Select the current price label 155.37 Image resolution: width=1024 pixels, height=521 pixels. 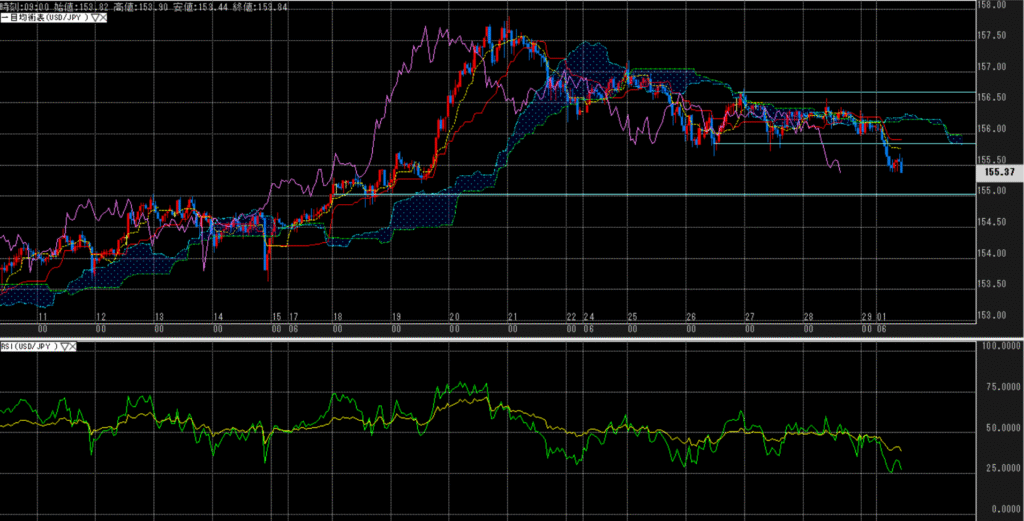[x=996, y=173]
